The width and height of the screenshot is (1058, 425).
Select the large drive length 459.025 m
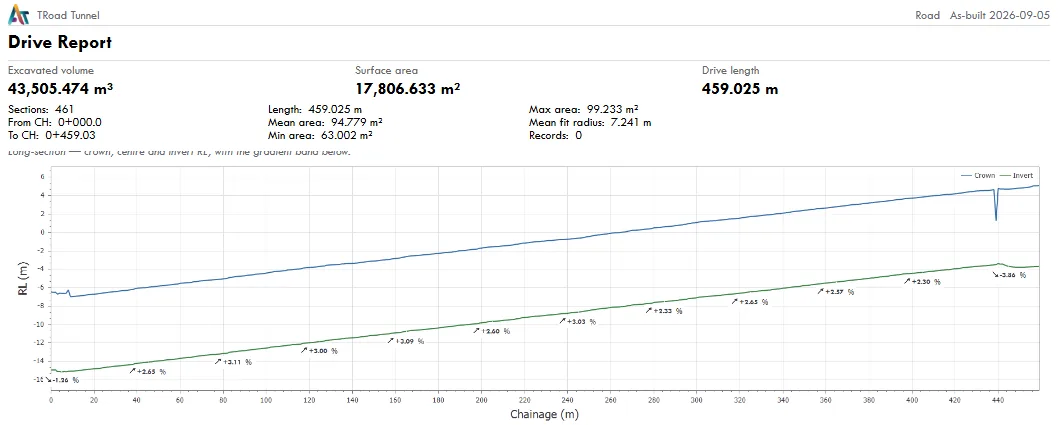click(740, 88)
